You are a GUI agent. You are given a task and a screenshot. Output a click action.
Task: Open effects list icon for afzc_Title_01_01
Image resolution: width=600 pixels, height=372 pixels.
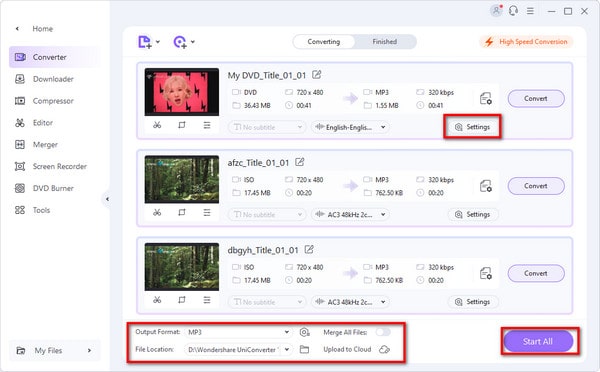pyautogui.click(x=207, y=212)
